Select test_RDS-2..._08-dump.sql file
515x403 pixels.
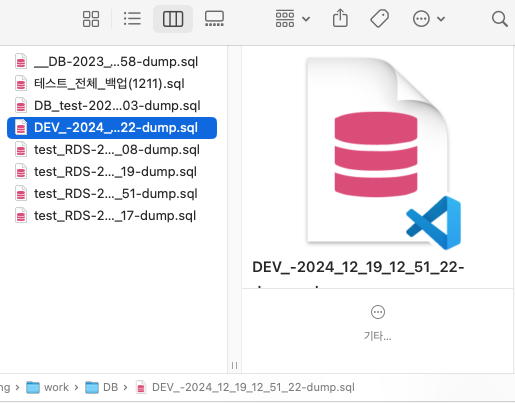pos(112,150)
